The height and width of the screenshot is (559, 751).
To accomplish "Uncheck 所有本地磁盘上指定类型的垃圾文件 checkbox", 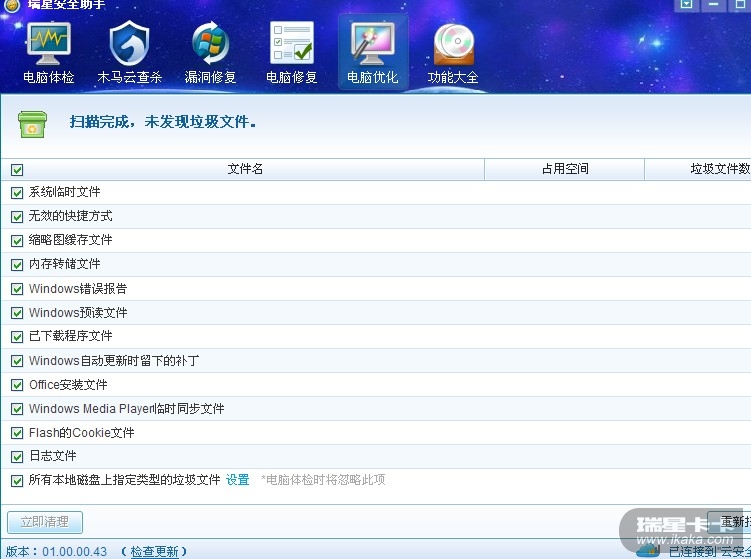I will 17,481.
